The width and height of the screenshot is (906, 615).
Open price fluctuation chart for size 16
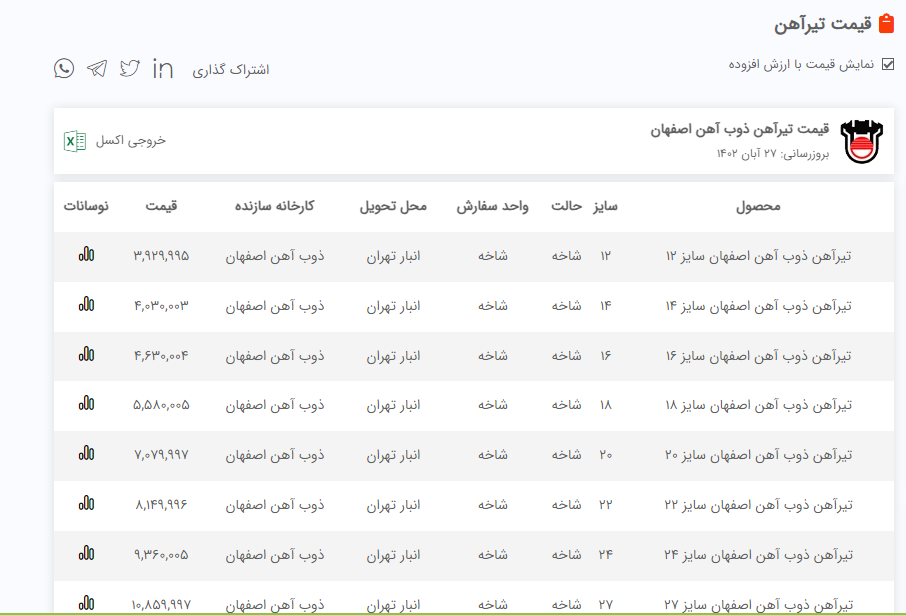point(87,355)
